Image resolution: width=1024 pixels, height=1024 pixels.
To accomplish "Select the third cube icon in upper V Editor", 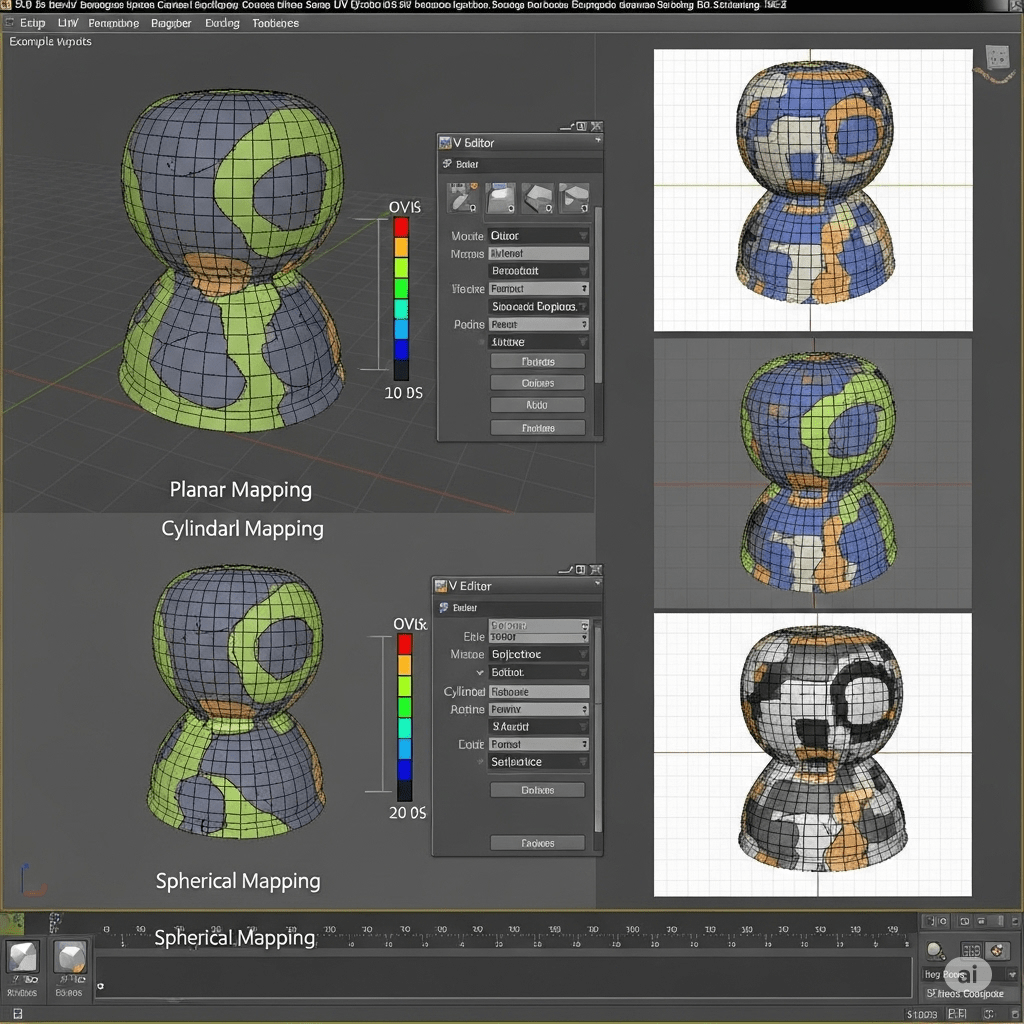I will click(537, 198).
